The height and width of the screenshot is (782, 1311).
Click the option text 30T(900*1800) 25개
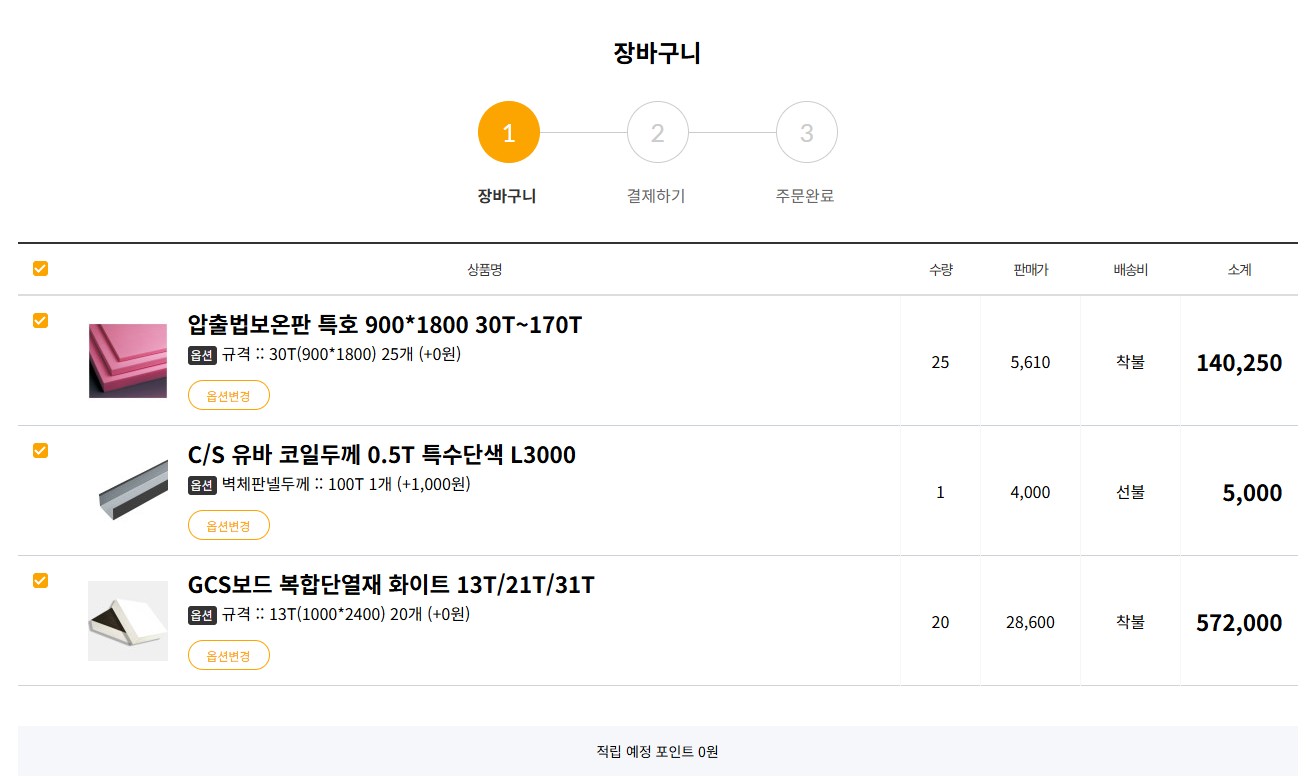click(341, 354)
